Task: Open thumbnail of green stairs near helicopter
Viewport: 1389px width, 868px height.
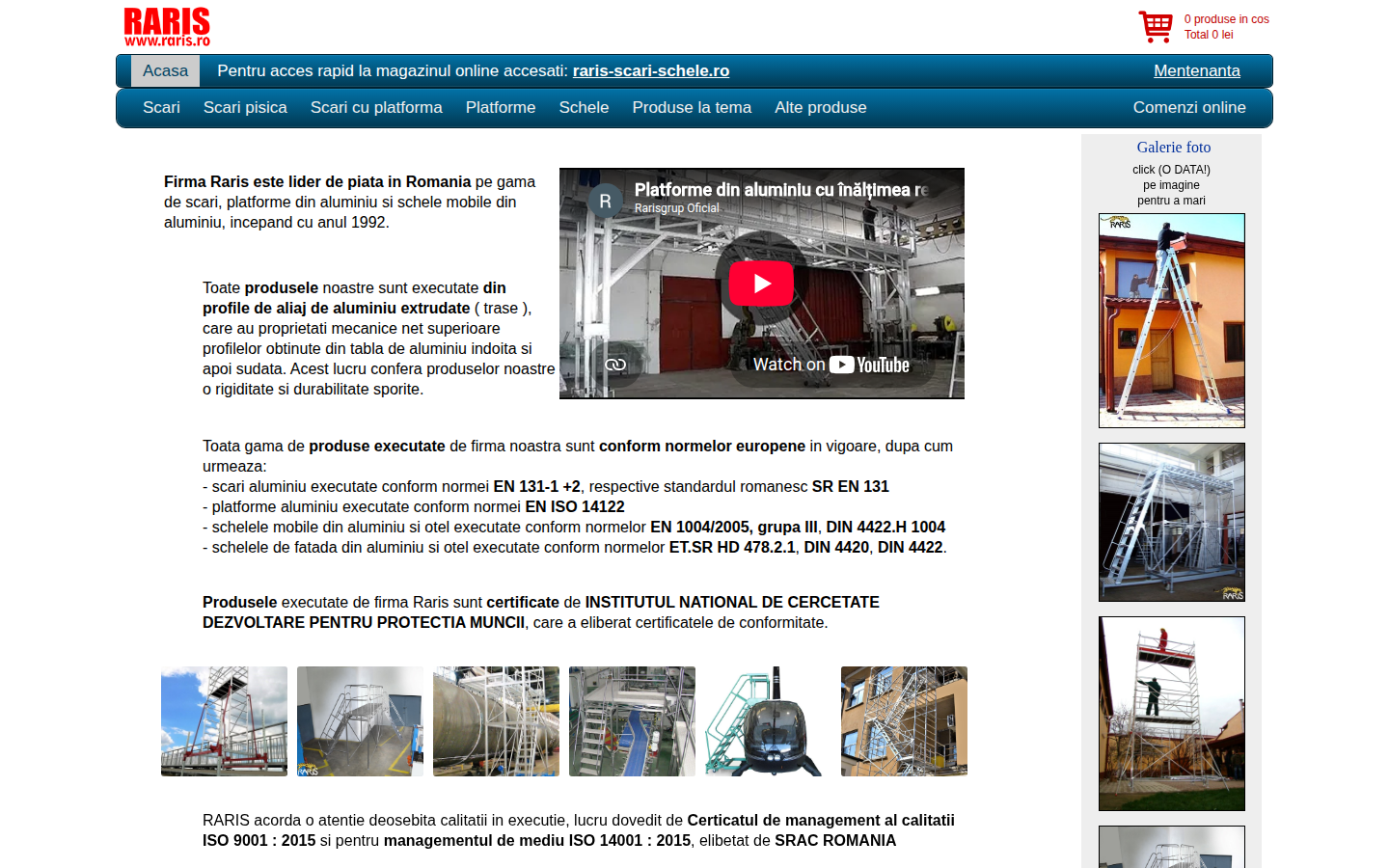Action: 768,721
